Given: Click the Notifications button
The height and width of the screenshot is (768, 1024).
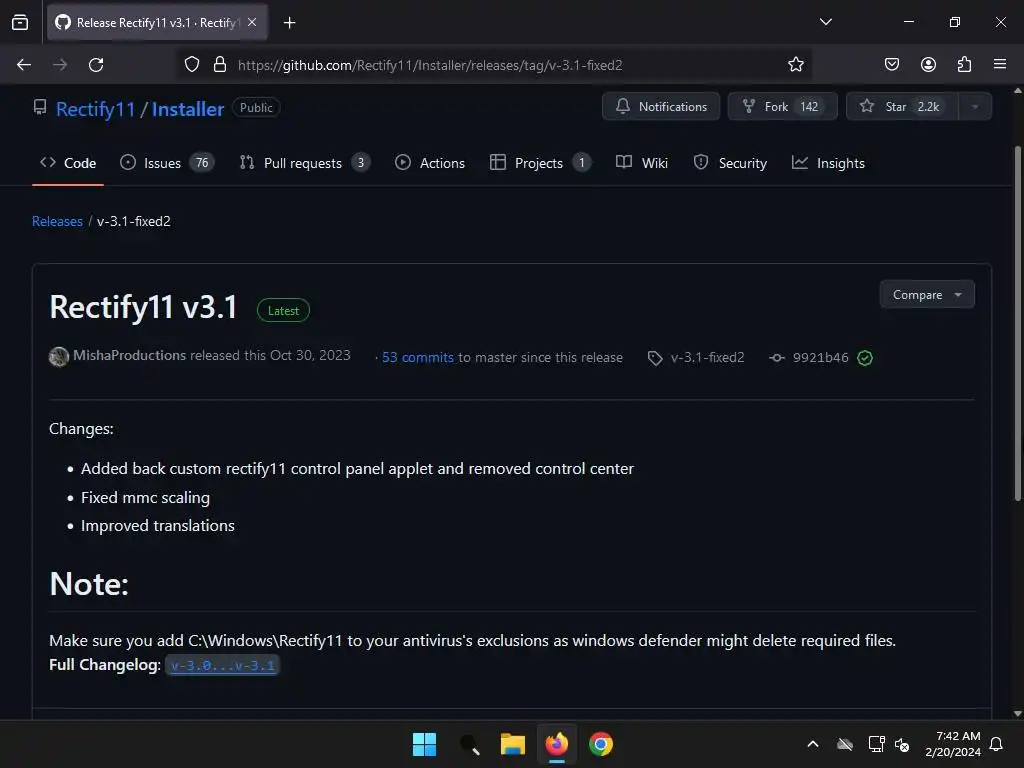Looking at the screenshot, I should click(x=661, y=106).
